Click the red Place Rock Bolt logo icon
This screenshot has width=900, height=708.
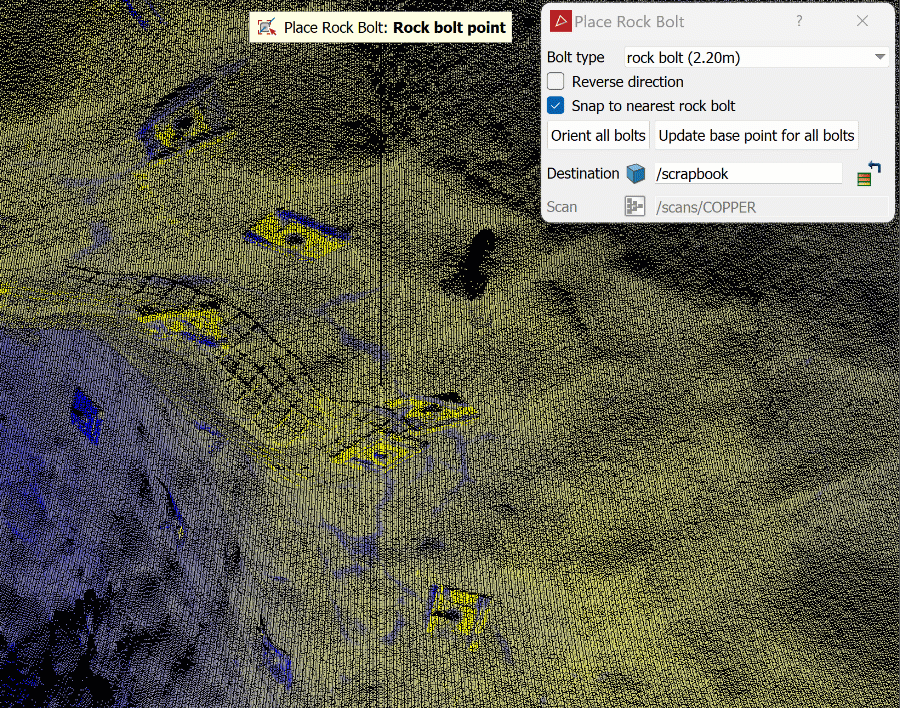(x=561, y=22)
